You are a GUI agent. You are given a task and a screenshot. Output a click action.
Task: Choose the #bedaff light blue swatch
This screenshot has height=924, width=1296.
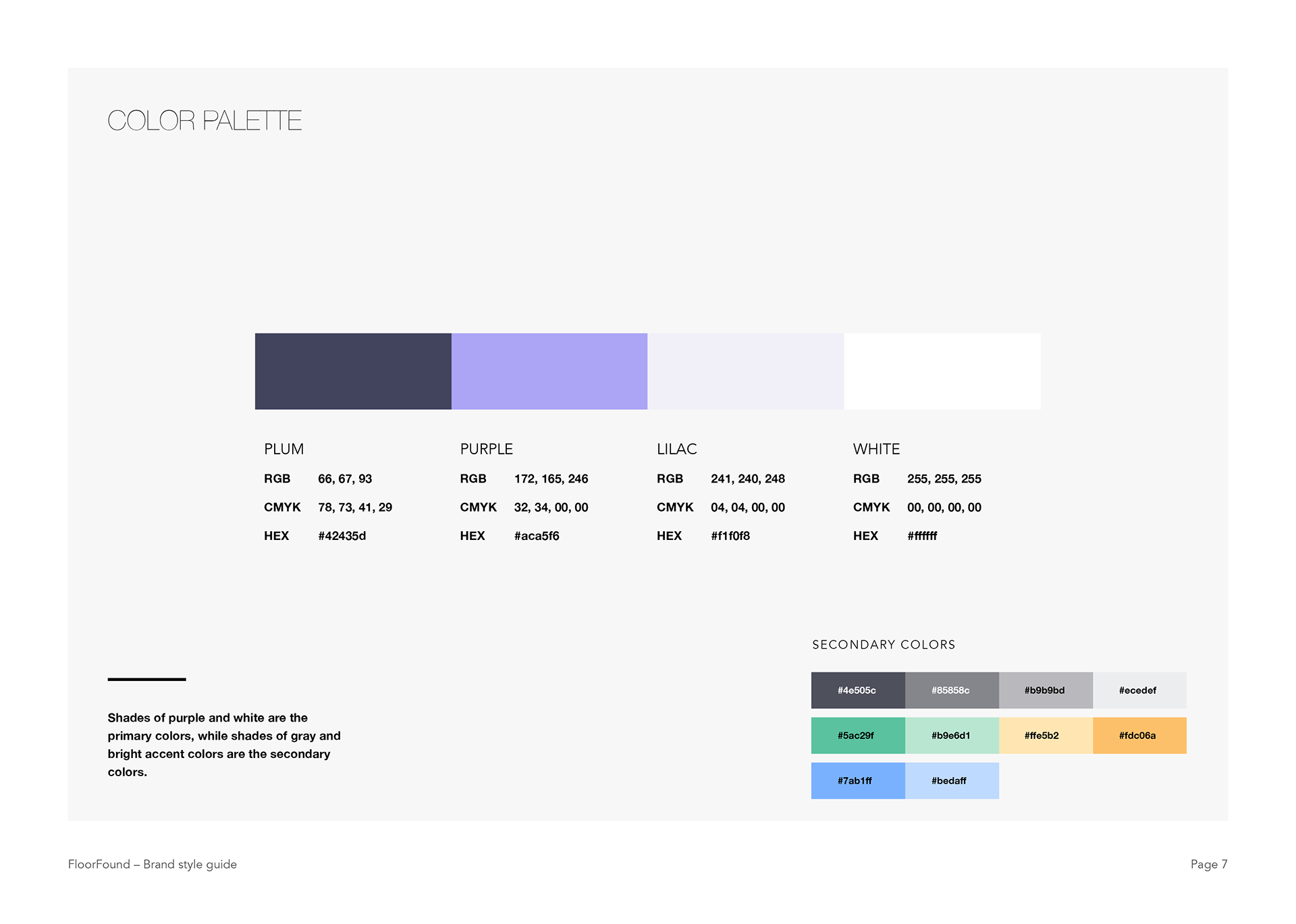(x=952, y=780)
